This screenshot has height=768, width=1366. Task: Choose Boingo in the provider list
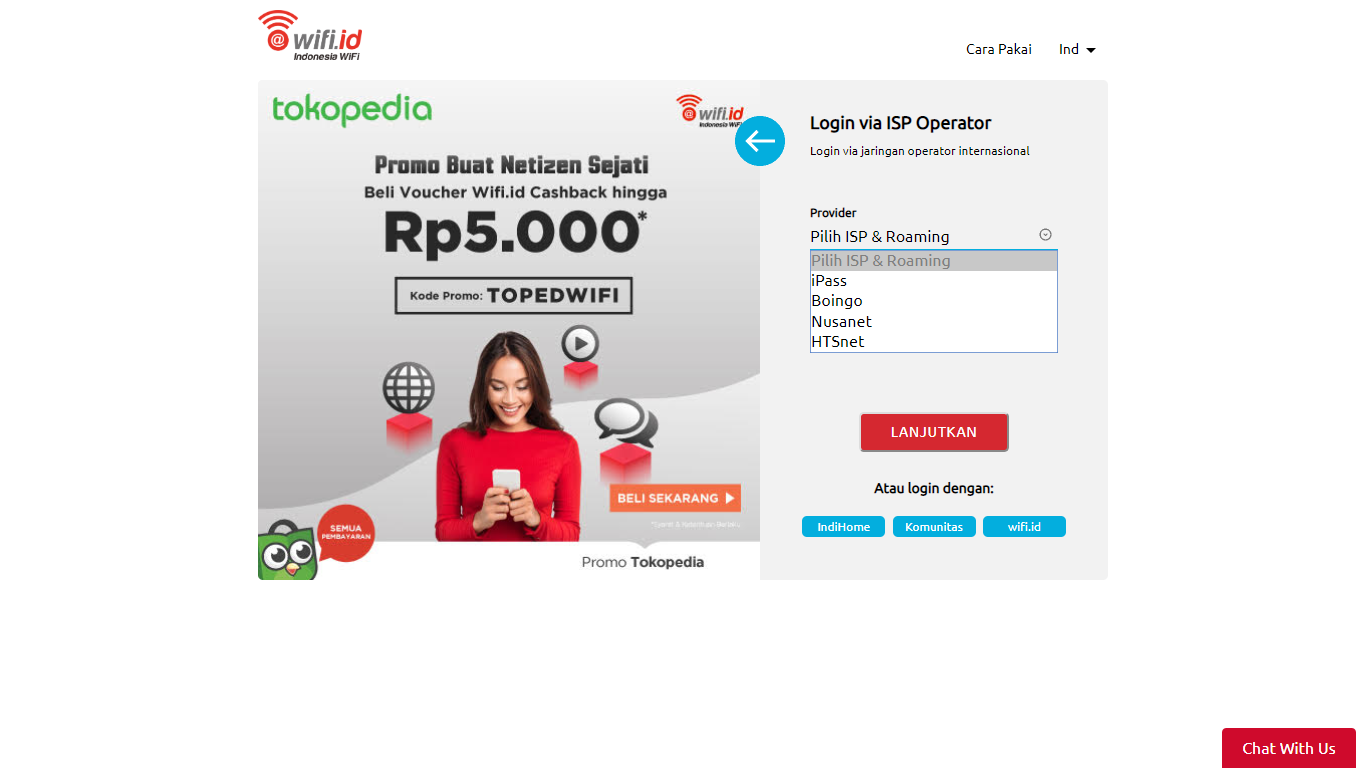click(x=933, y=301)
